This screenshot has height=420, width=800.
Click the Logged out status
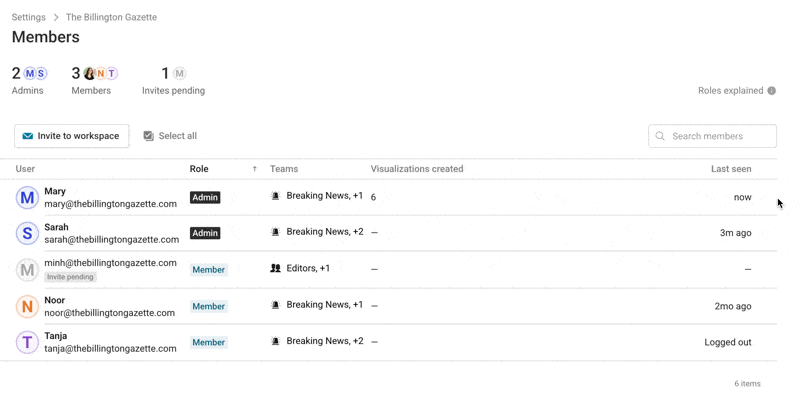click(728, 342)
